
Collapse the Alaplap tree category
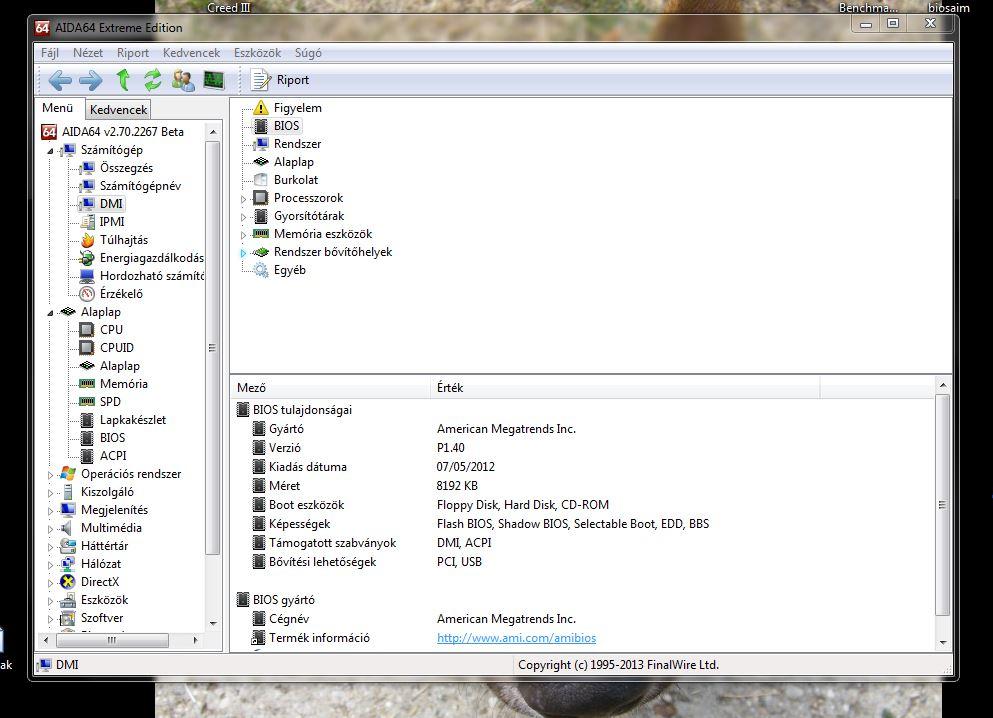click(50, 313)
